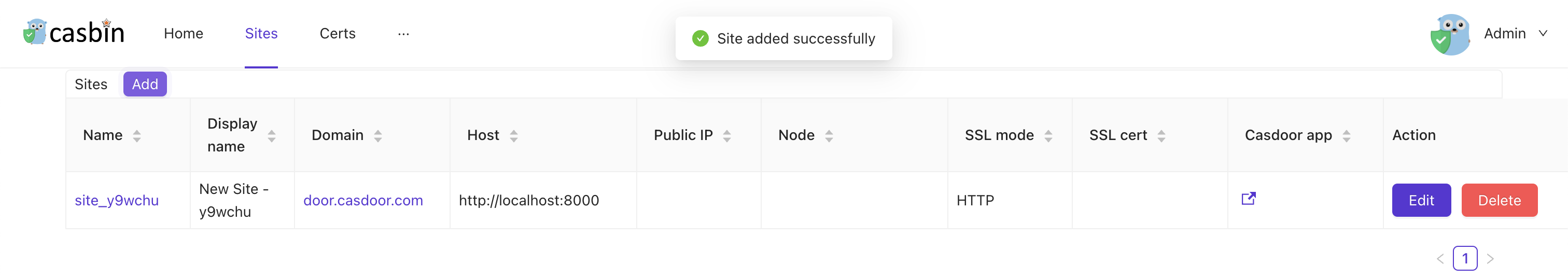Open the Casdoor app external link icon
The image size is (1568, 279).
[1248, 199]
